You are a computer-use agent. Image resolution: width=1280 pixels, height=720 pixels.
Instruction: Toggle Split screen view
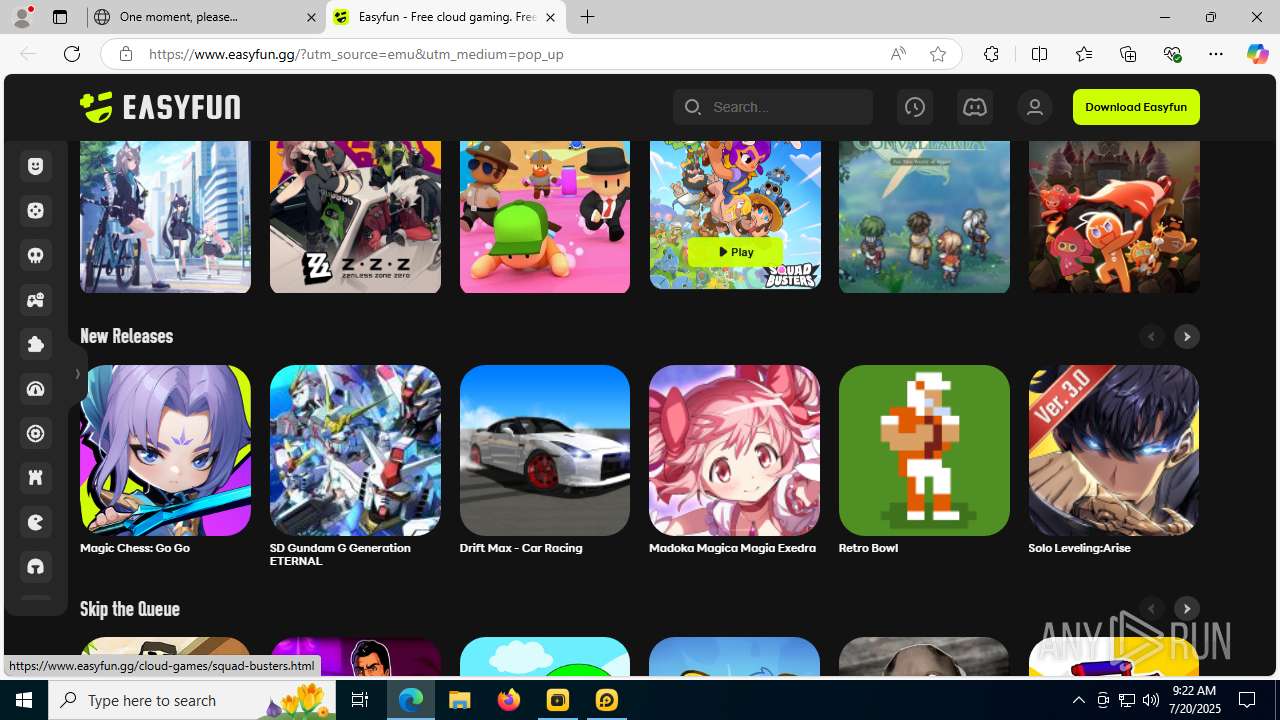pos(1039,54)
